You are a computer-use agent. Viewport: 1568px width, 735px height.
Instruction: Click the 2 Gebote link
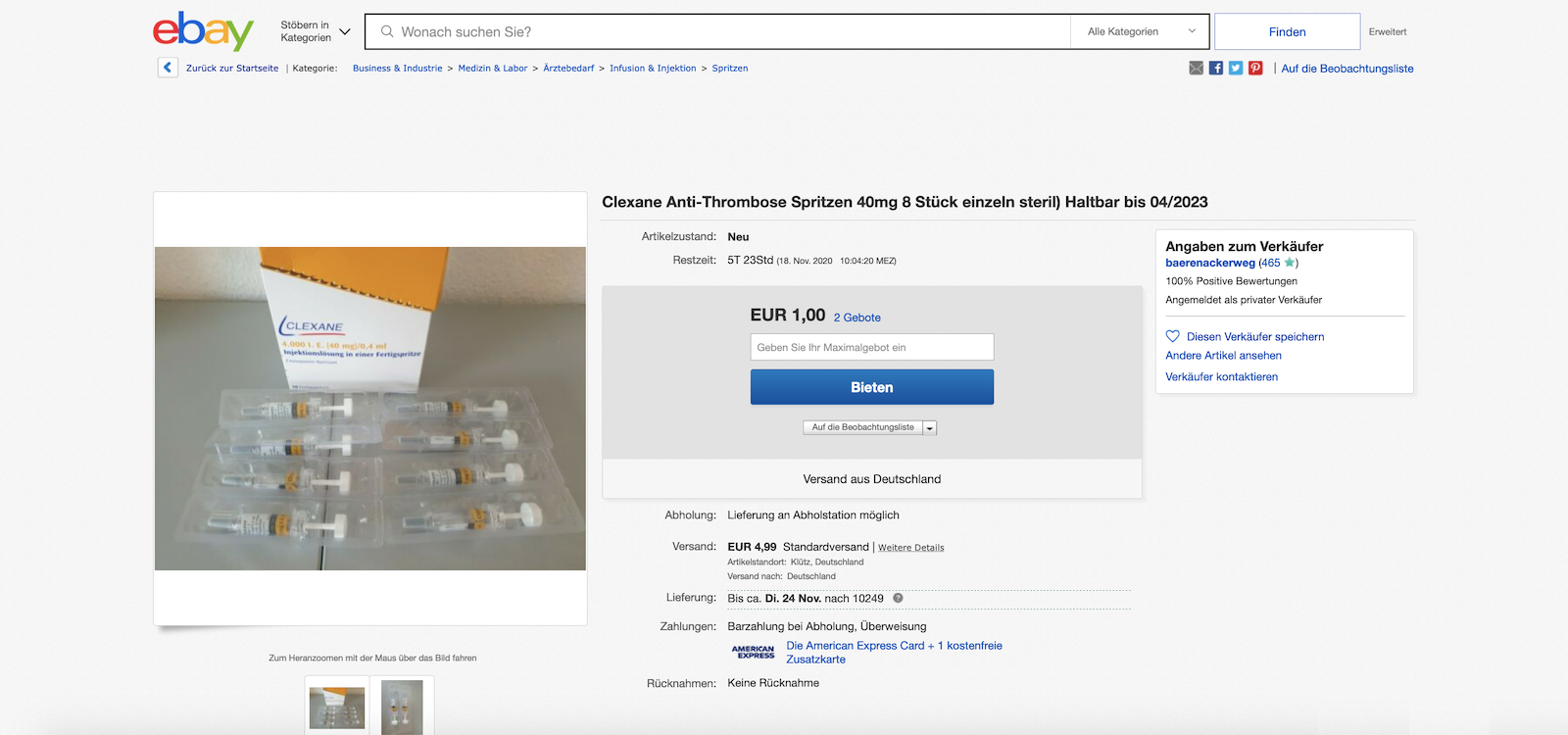[x=857, y=318]
